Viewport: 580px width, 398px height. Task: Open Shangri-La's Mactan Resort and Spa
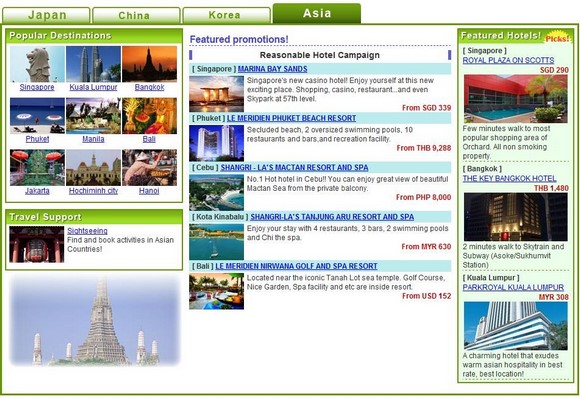tap(294, 167)
